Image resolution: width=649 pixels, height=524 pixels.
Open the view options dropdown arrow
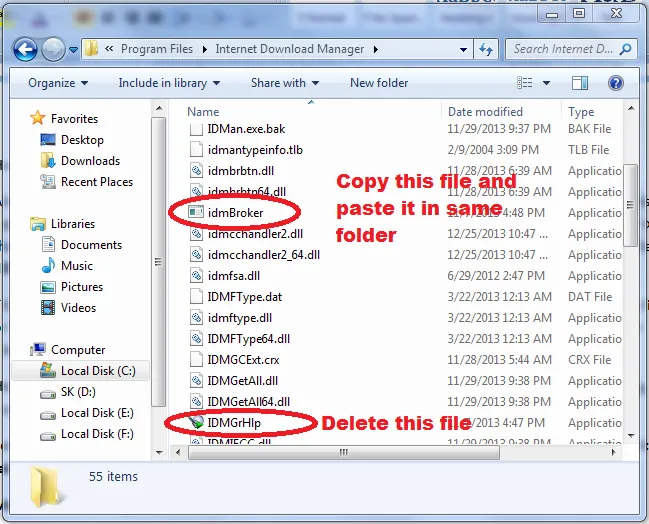546,83
